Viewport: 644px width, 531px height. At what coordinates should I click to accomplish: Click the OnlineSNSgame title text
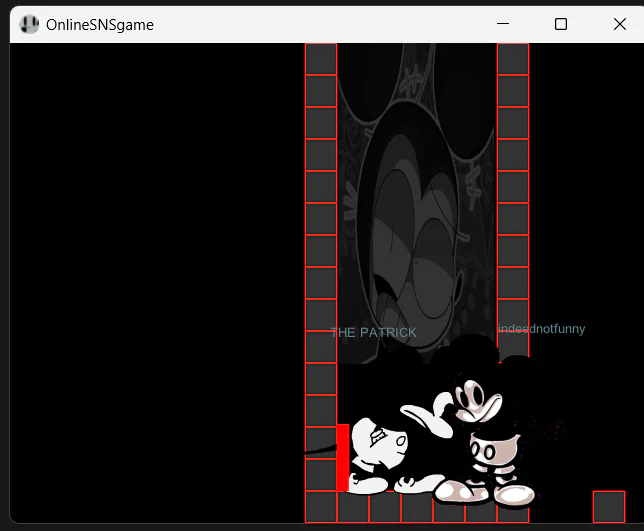100,25
